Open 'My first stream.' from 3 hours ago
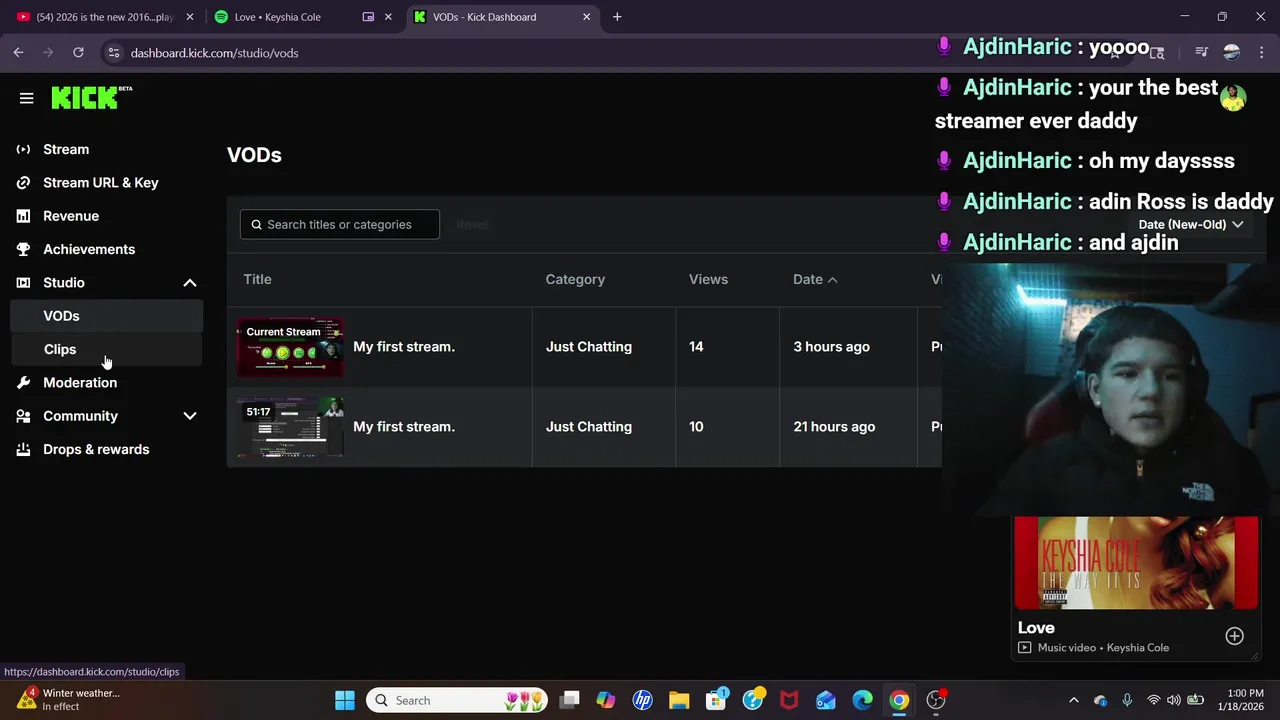The width and height of the screenshot is (1280, 720). (x=404, y=346)
